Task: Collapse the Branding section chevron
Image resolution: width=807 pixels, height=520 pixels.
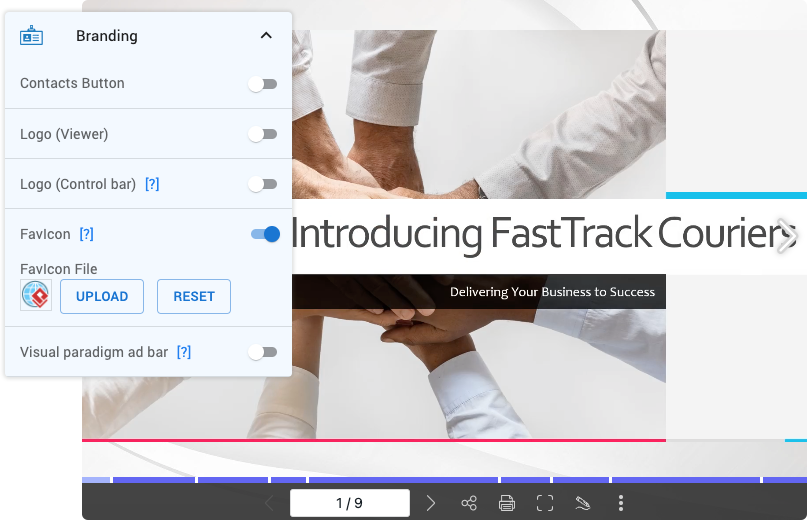Action: tap(266, 36)
